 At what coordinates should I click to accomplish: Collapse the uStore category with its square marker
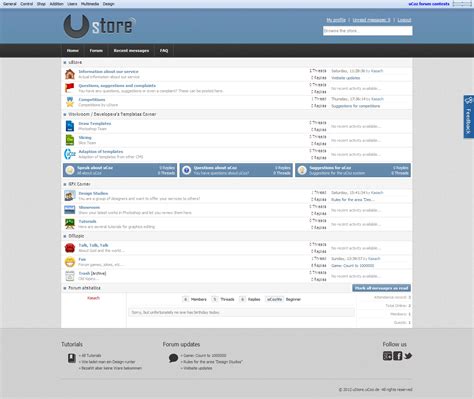click(x=65, y=63)
